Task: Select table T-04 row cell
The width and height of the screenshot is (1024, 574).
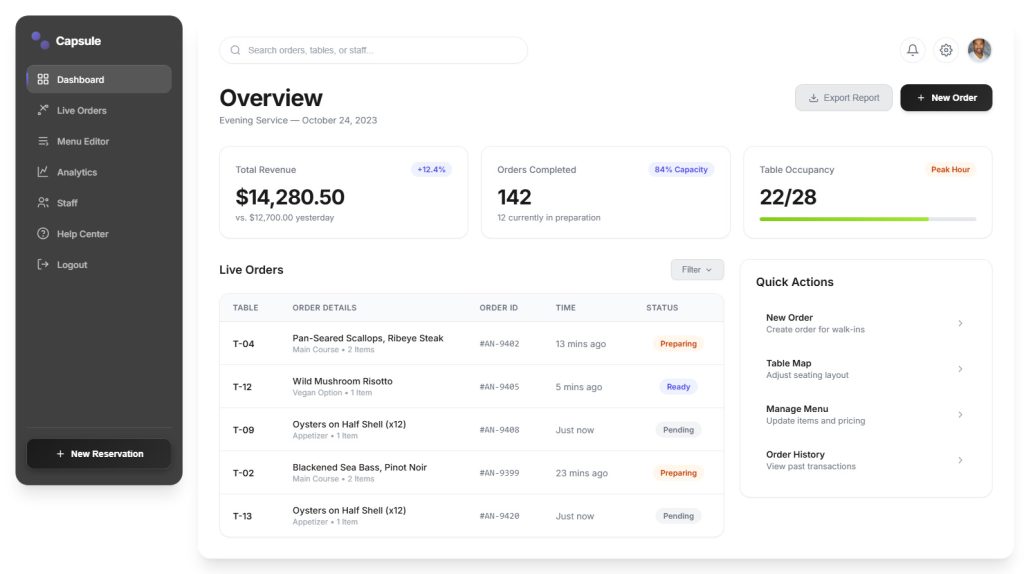Action: [x=244, y=343]
